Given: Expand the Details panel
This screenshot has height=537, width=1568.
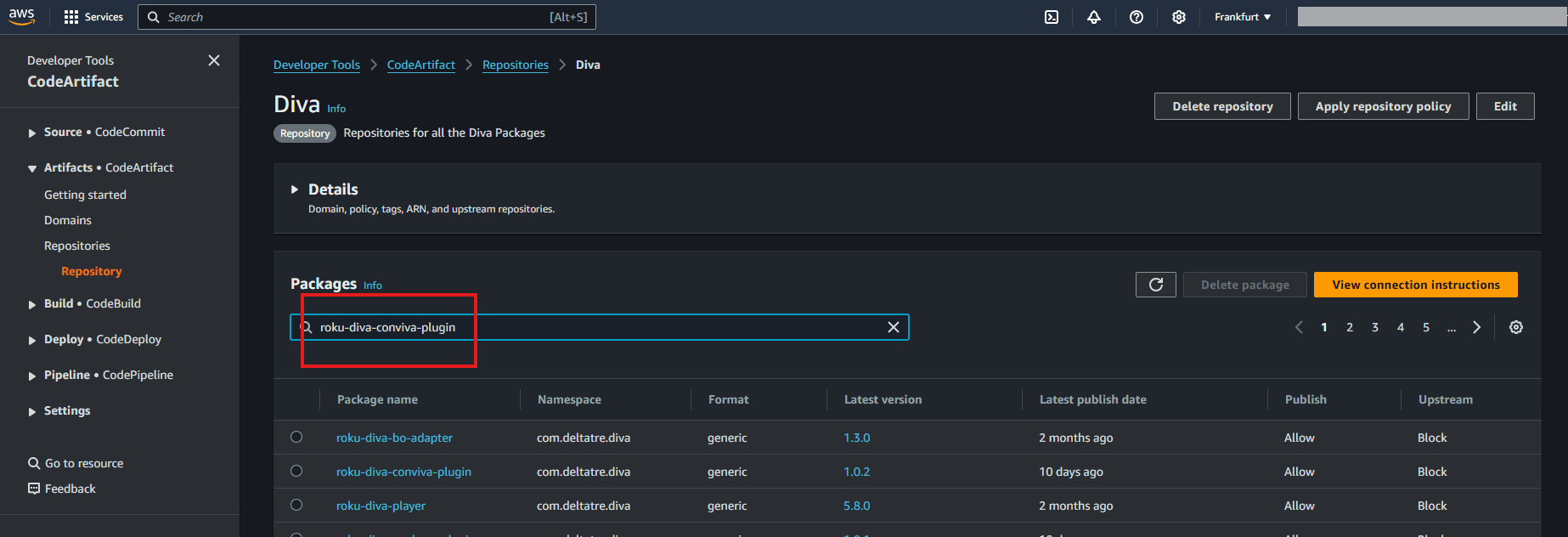Looking at the screenshot, I should click(x=295, y=189).
